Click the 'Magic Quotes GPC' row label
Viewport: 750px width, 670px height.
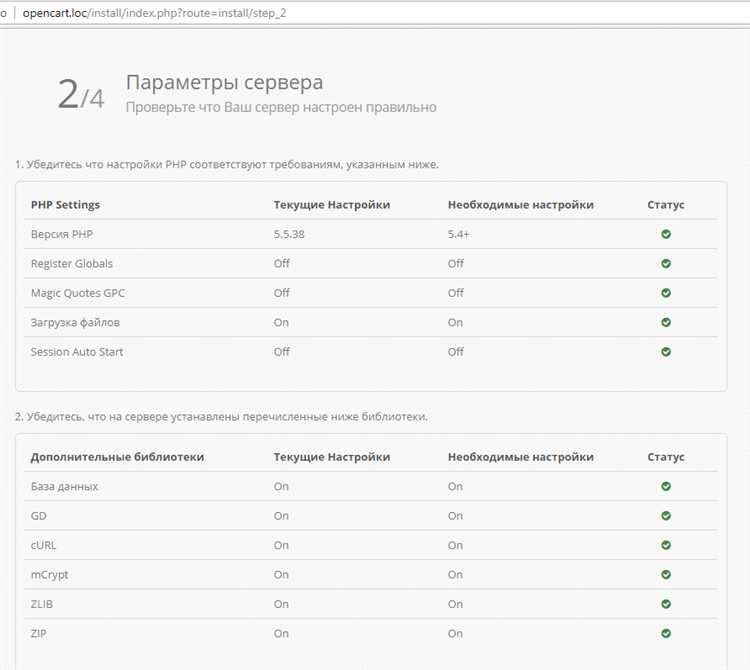[x=78, y=293]
